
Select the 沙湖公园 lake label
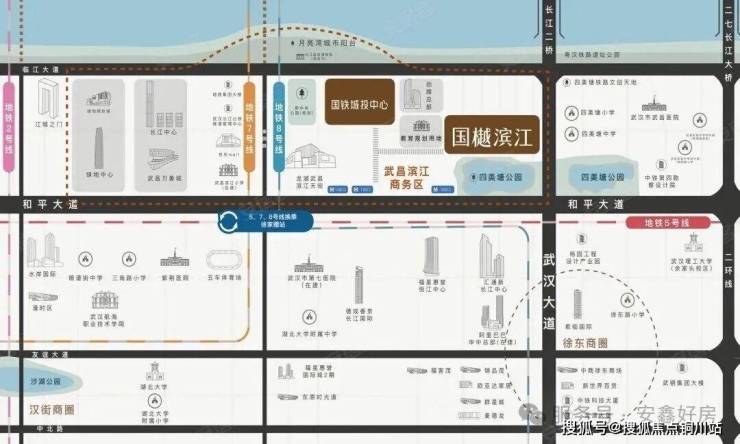click(45, 381)
